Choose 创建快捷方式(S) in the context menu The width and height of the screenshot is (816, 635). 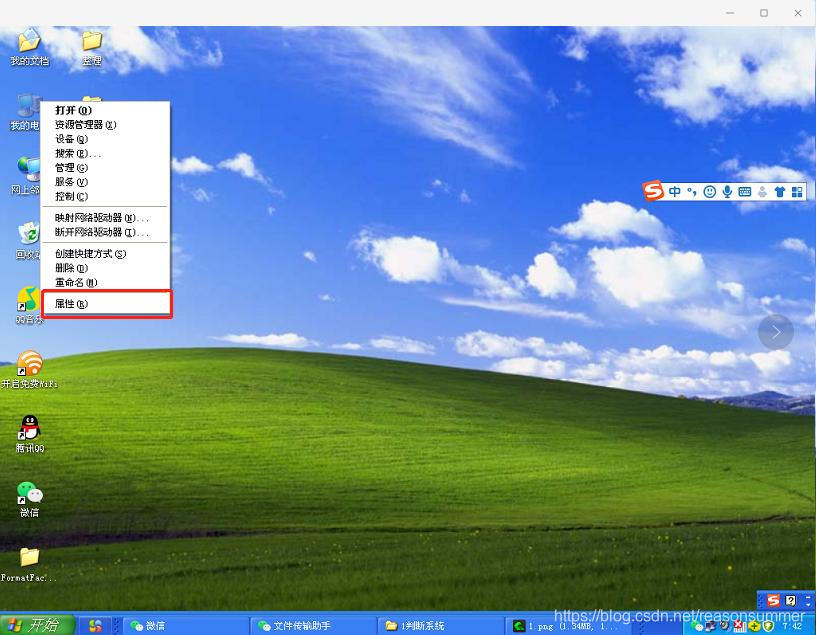click(x=105, y=253)
